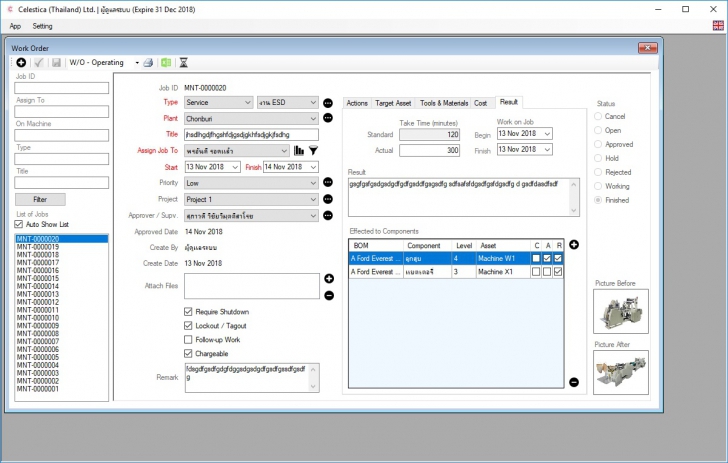Add a row to Effected to Components
Viewport: 728px width, 463px height.
coord(574,245)
